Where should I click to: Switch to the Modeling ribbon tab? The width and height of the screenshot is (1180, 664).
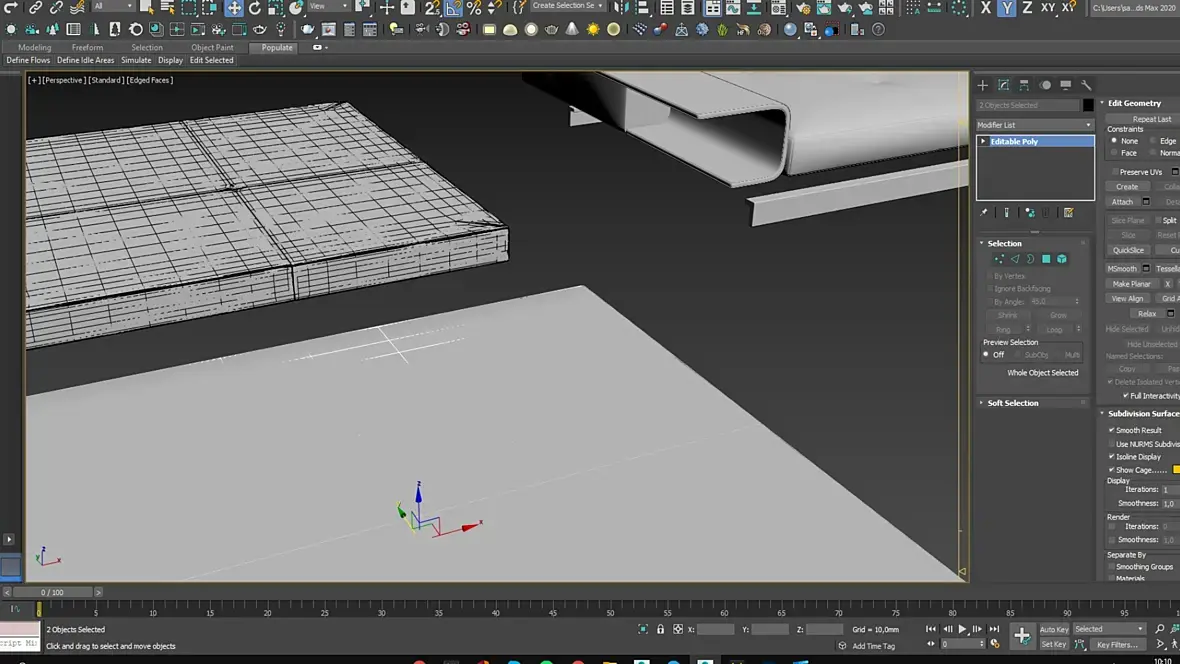point(34,47)
